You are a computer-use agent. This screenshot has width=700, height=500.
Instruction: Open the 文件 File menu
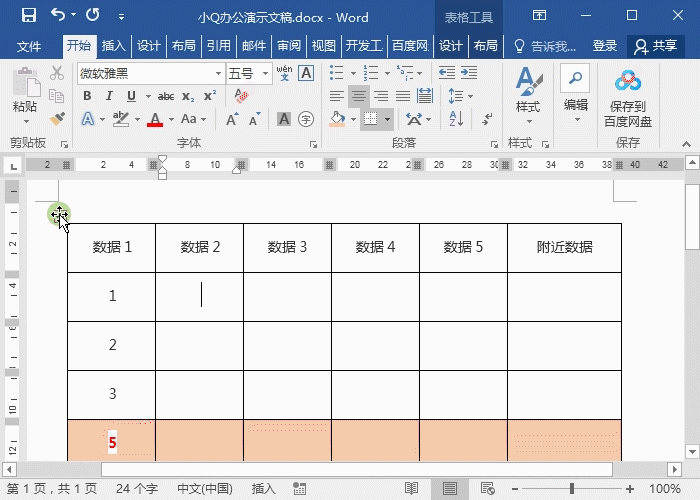click(29, 46)
